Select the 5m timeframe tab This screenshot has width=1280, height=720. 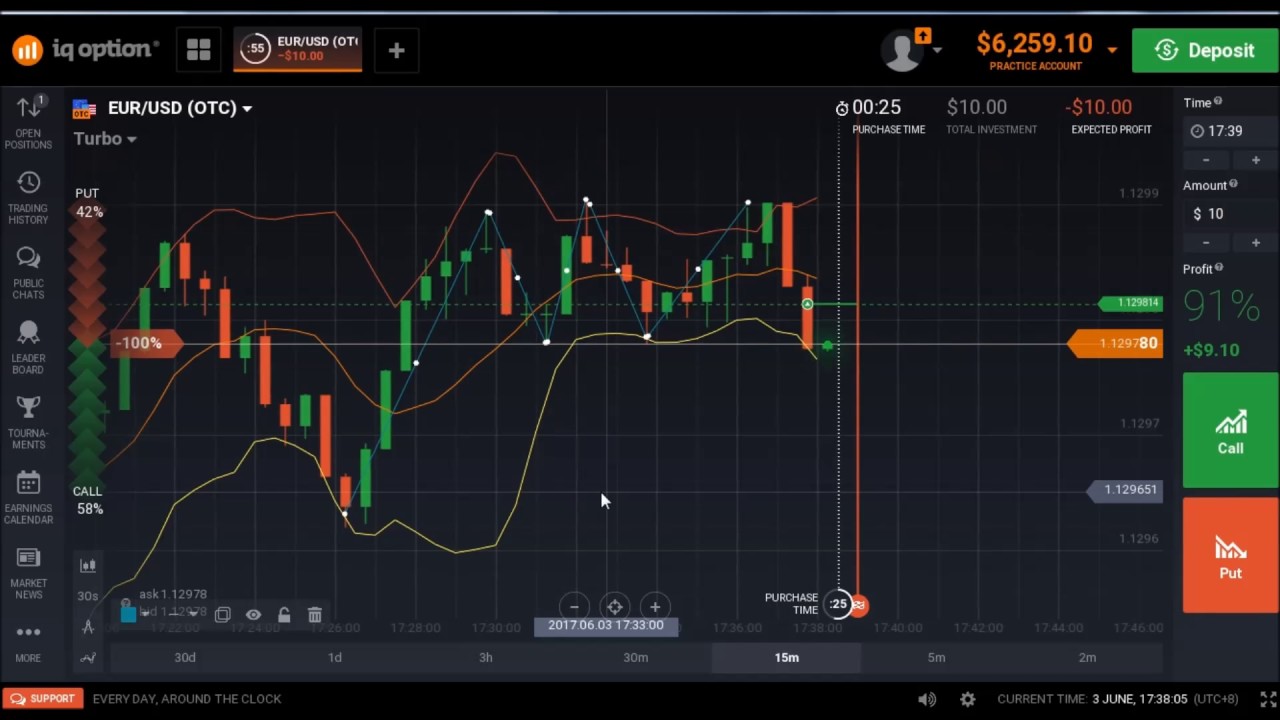(x=936, y=657)
